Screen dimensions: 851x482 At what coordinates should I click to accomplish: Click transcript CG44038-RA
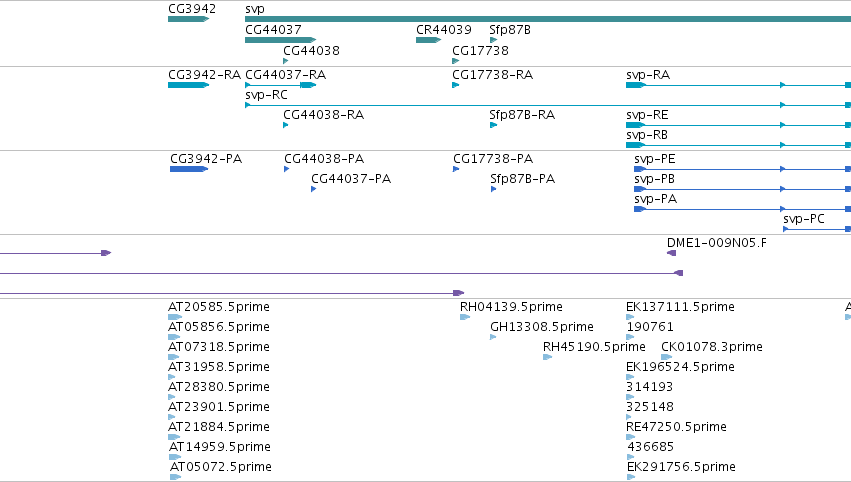pos(285,125)
